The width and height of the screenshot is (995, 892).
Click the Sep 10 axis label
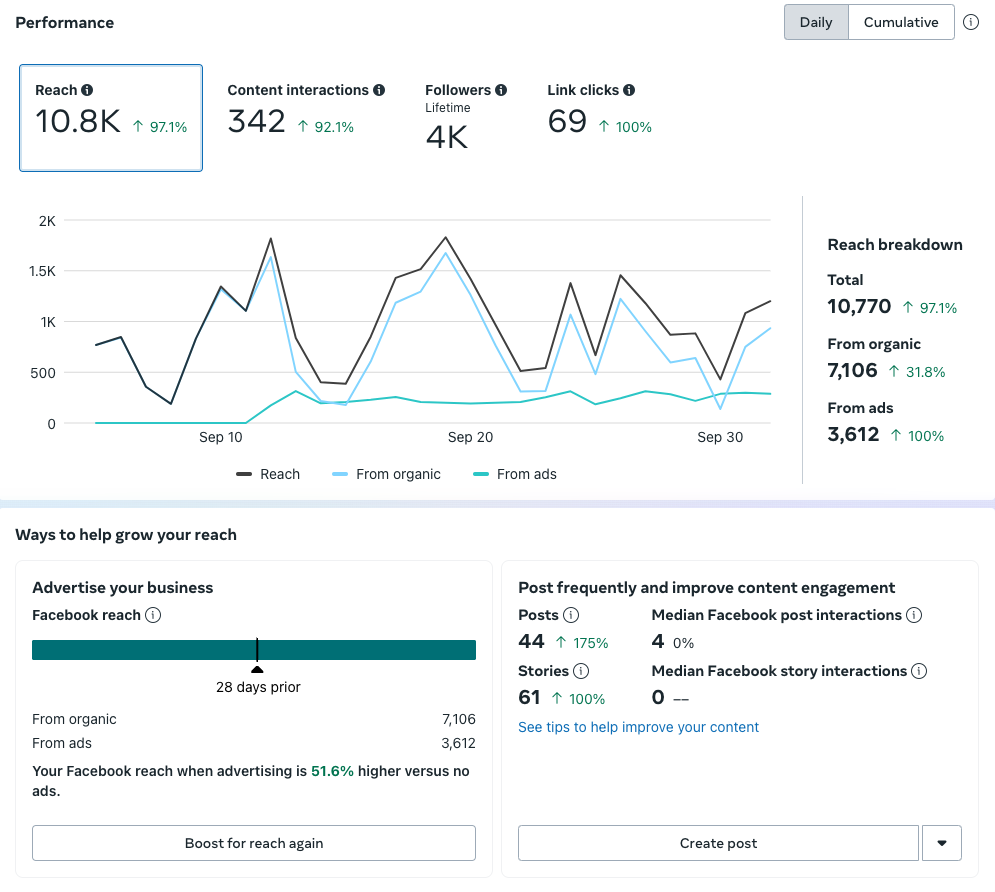click(220, 437)
